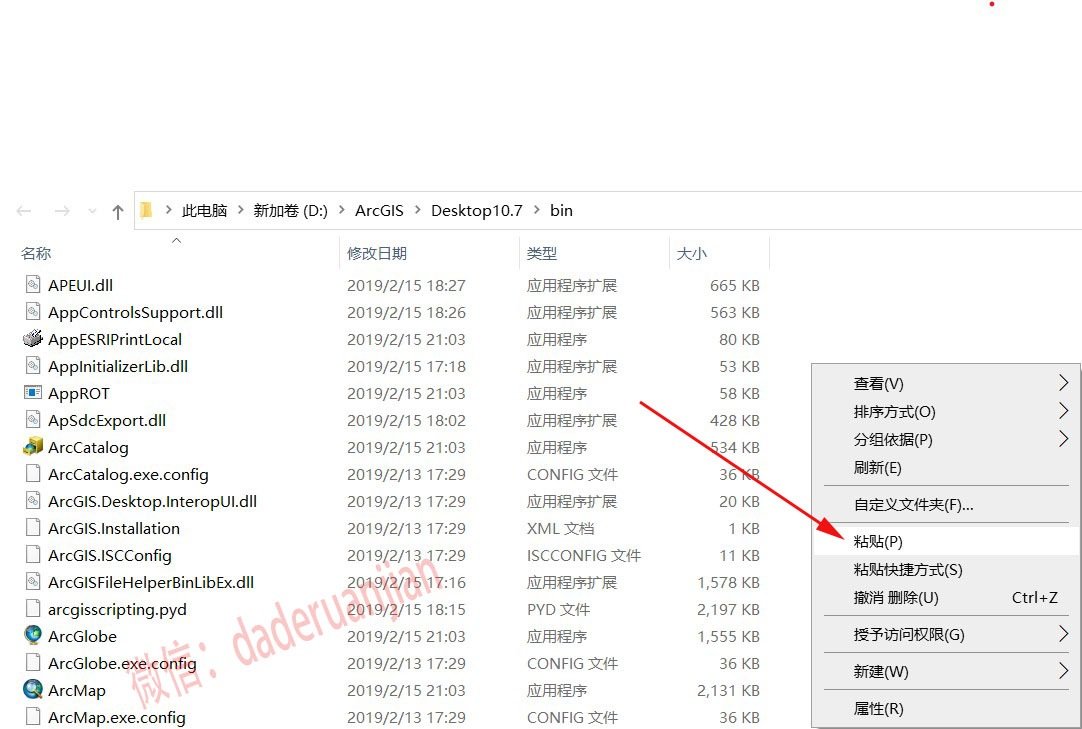Expand the chevron after Desktop10.7

536,210
